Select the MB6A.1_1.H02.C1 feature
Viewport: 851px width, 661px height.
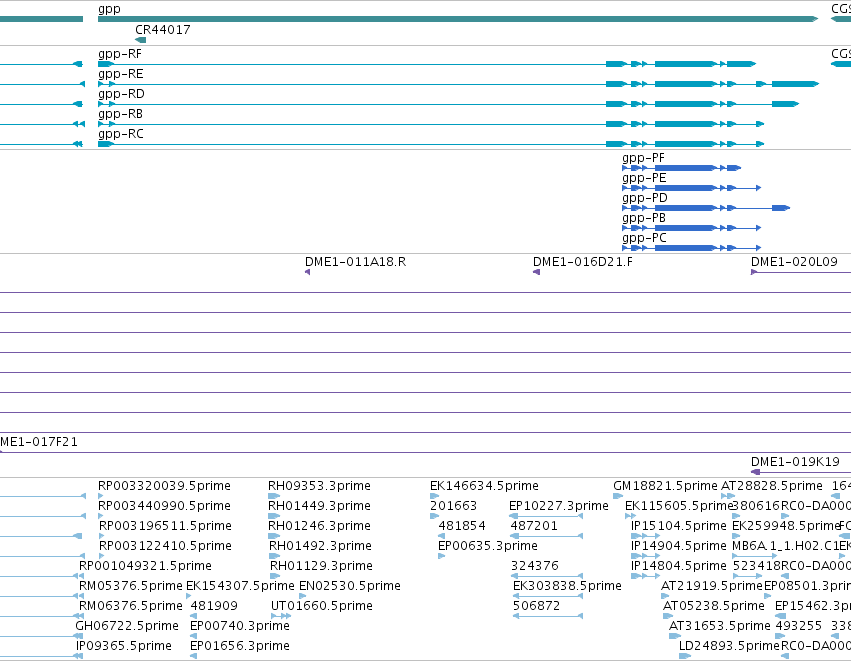tap(785, 546)
